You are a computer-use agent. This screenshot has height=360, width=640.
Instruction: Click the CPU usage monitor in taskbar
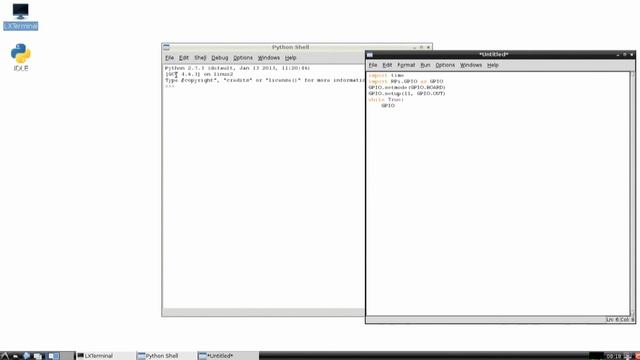(596, 356)
